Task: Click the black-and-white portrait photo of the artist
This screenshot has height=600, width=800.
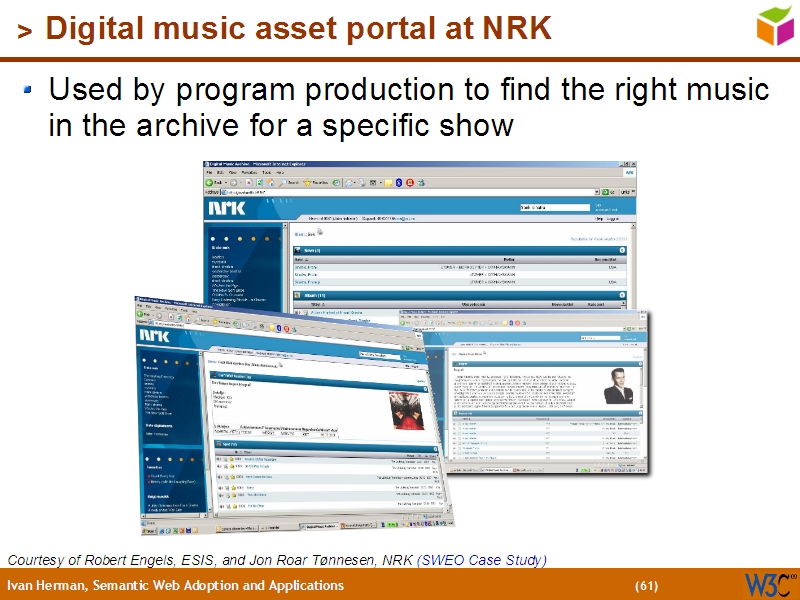Action: pyautogui.click(x=616, y=387)
